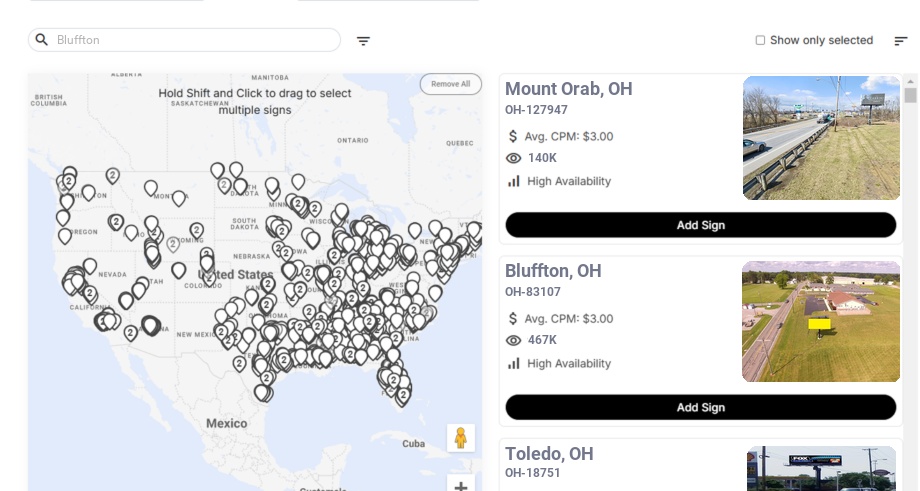This screenshot has height=491, width=920.
Task: Add the Mount Orab, OH sign
Action: (x=701, y=225)
